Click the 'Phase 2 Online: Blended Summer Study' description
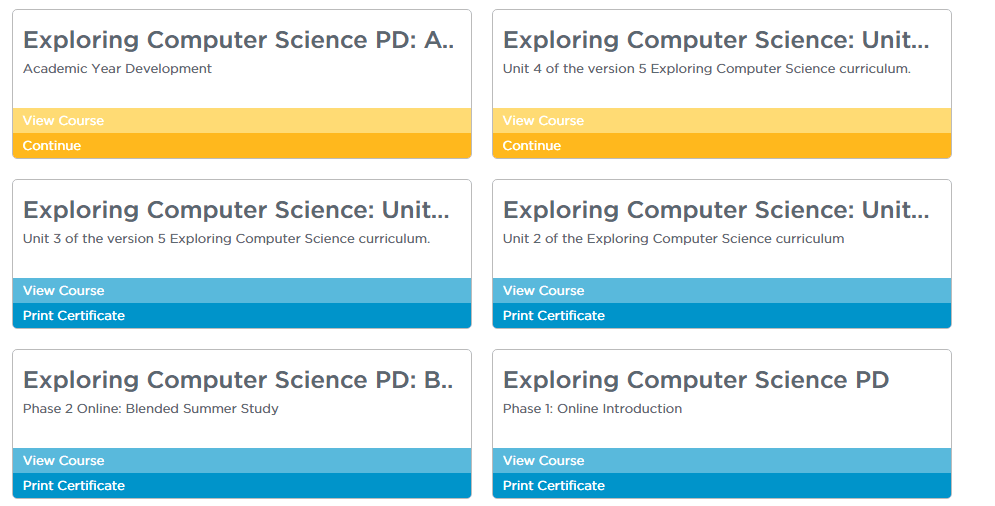The height and width of the screenshot is (506, 995). pyautogui.click(x=151, y=409)
